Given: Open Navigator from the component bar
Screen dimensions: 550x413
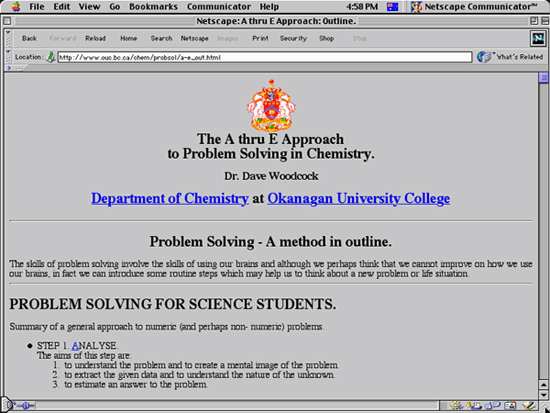Looking at the screenshot, I should click(457, 406).
